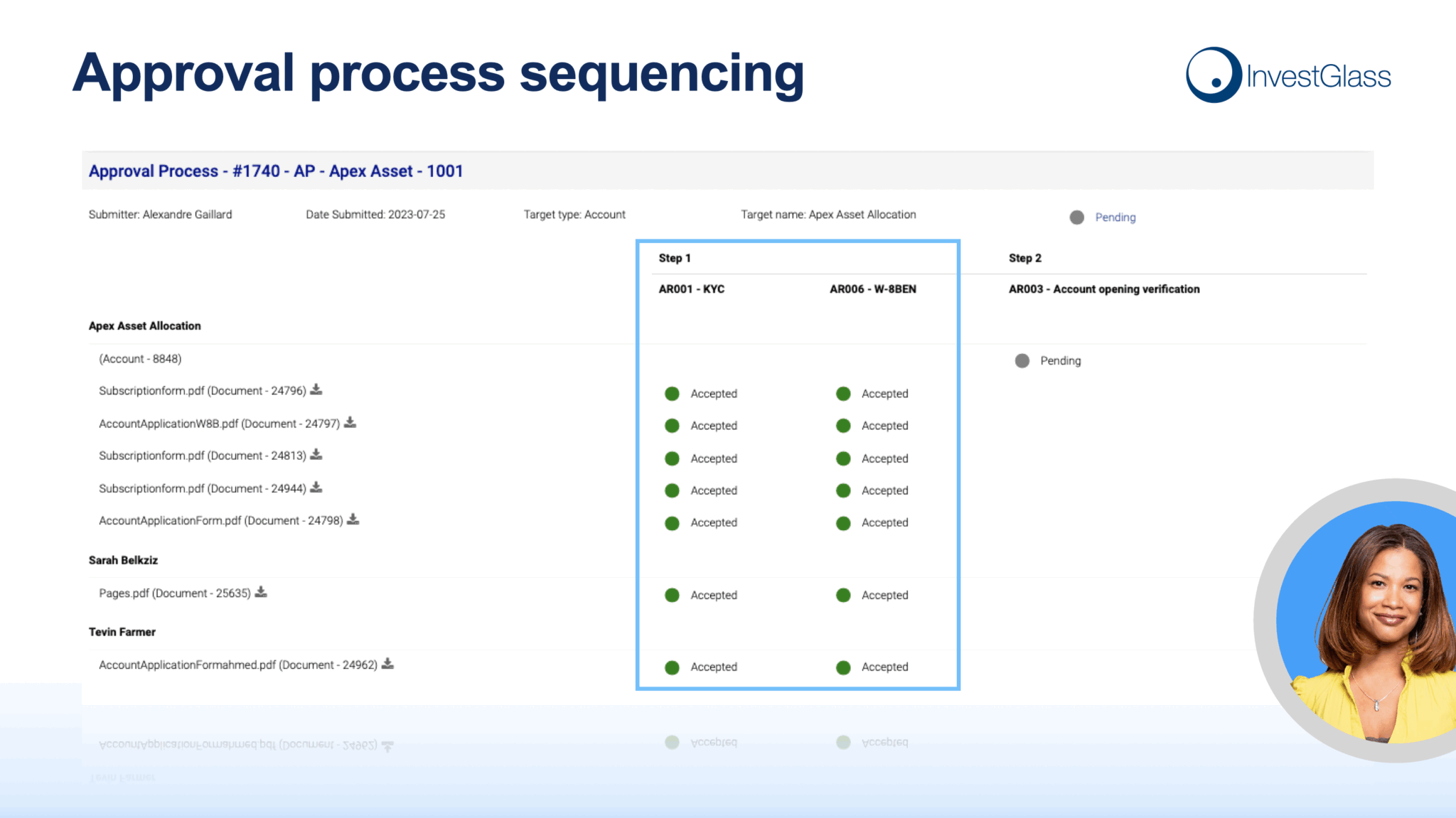Download Subscriptionform.pdf Document 24944
1456x818 pixels.
(x=316, y=487)
